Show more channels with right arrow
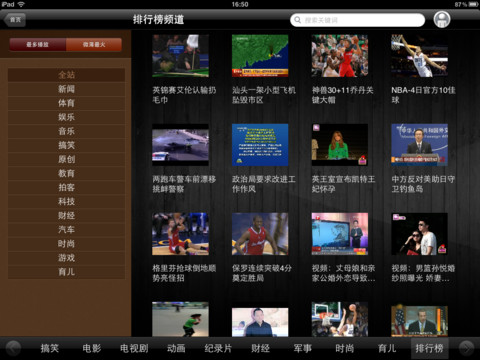480x360 pixels. click(x=466, y=348)
